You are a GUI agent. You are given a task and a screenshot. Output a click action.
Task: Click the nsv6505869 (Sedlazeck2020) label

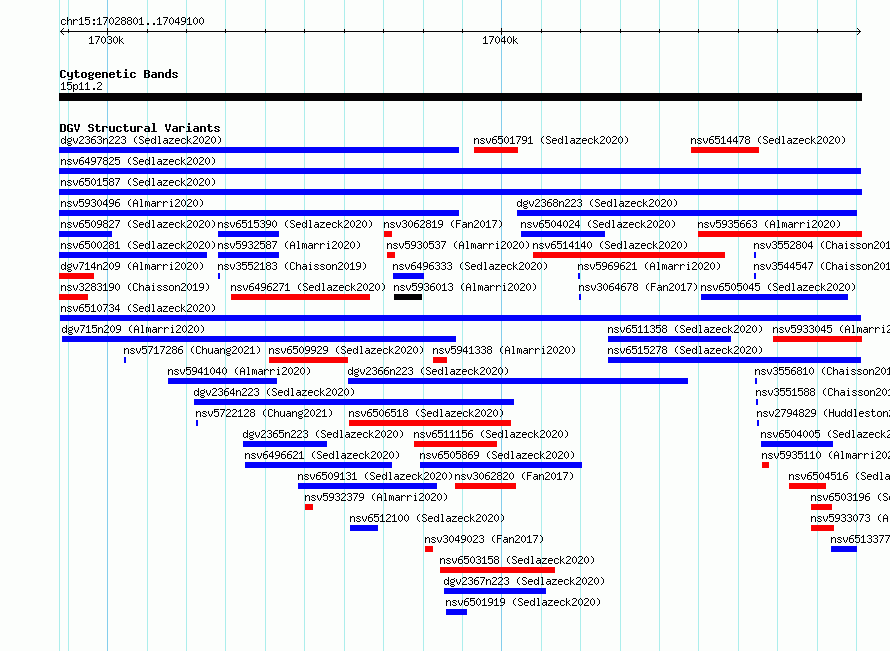coord(497,455)
